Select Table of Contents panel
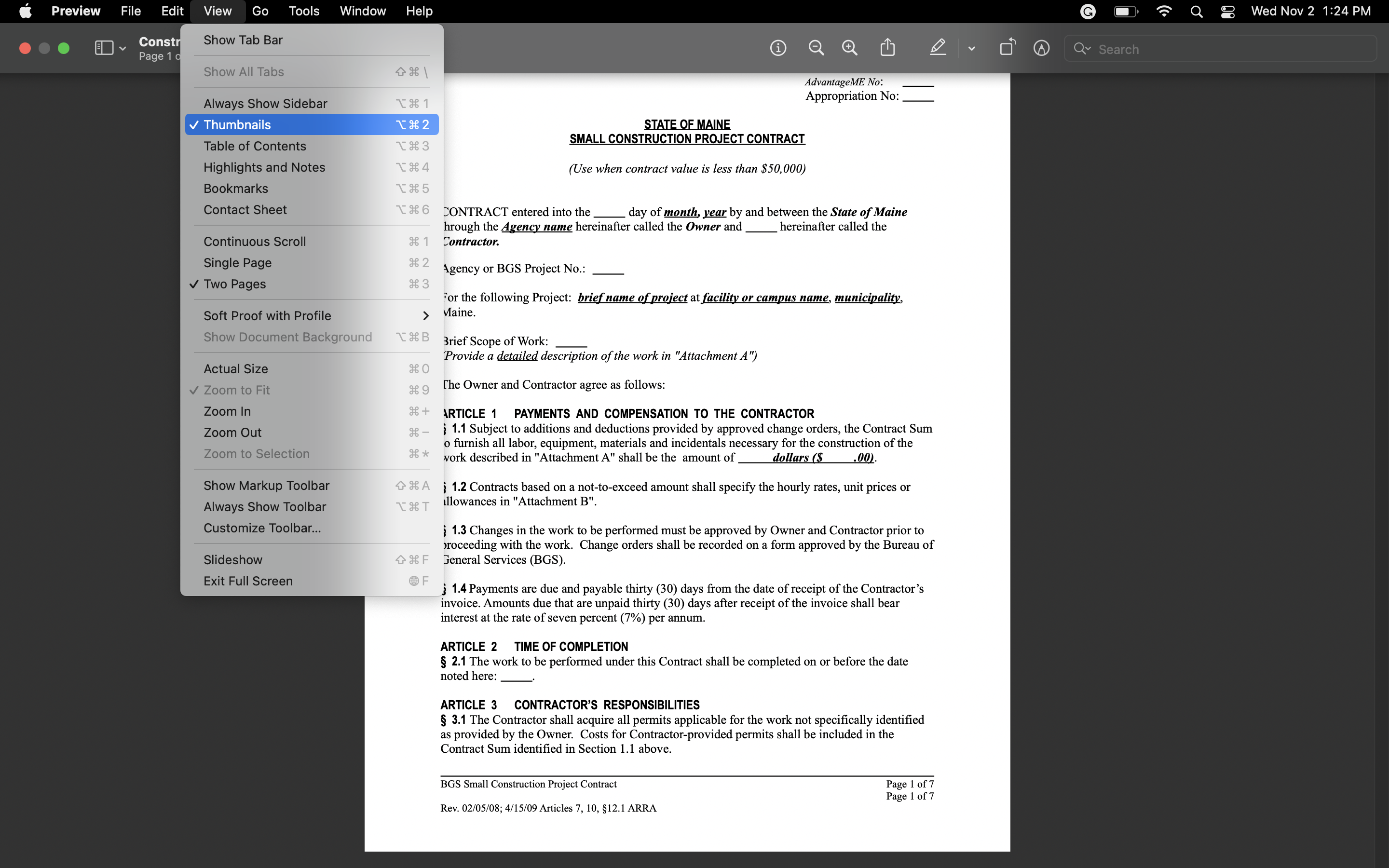The width and height of the screenshot is (1389, 868). [254, 145]
